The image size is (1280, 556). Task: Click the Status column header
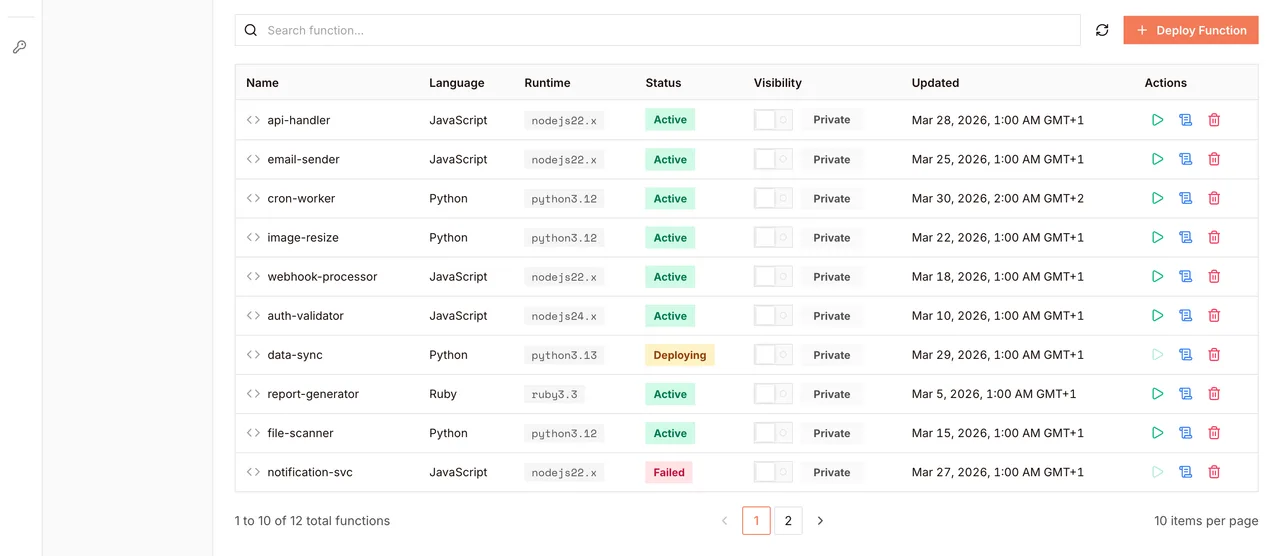coord(663,83)
